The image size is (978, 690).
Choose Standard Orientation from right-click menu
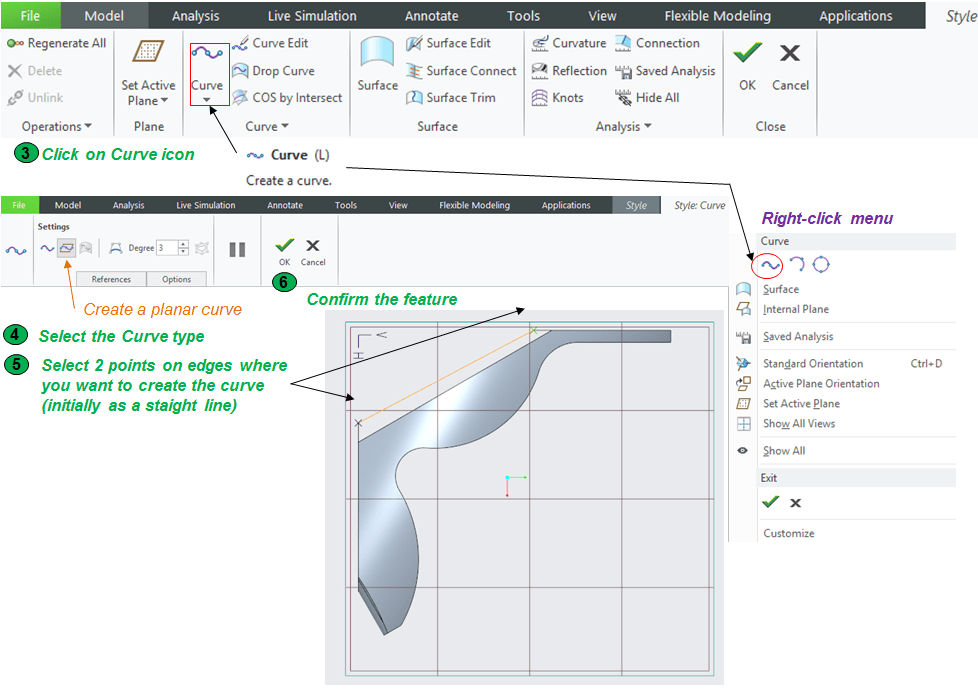click(x=812, y=364)
